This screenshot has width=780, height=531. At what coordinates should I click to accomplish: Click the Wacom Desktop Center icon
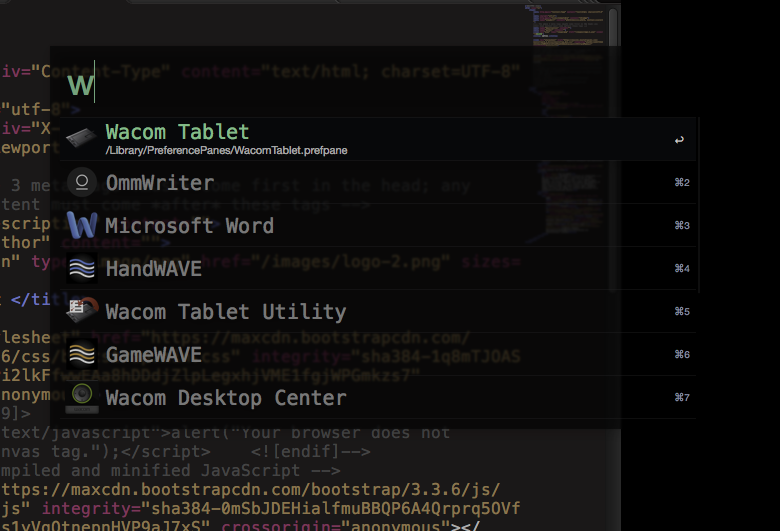[x=81, y=397]
